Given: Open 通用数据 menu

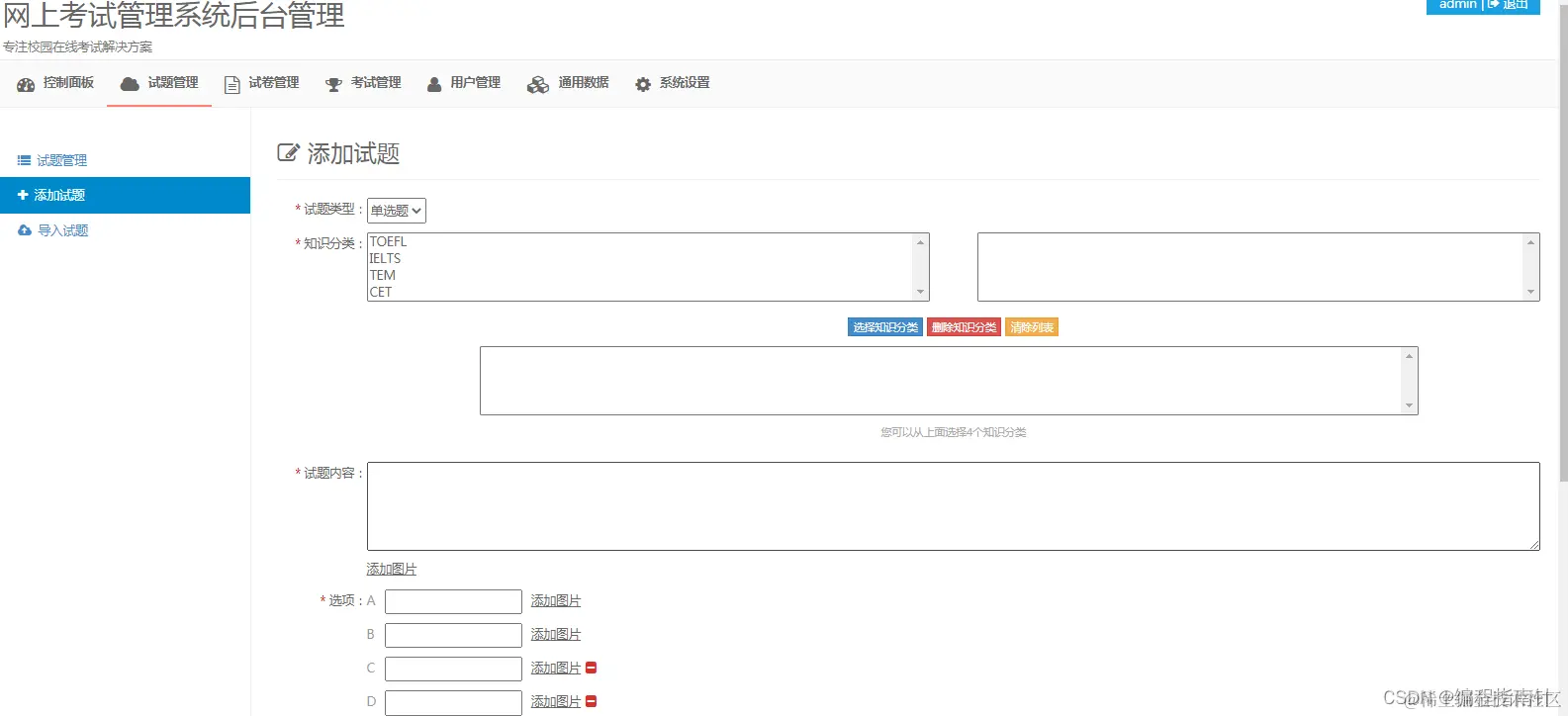Looking at the screenshot, I should 584,83.
